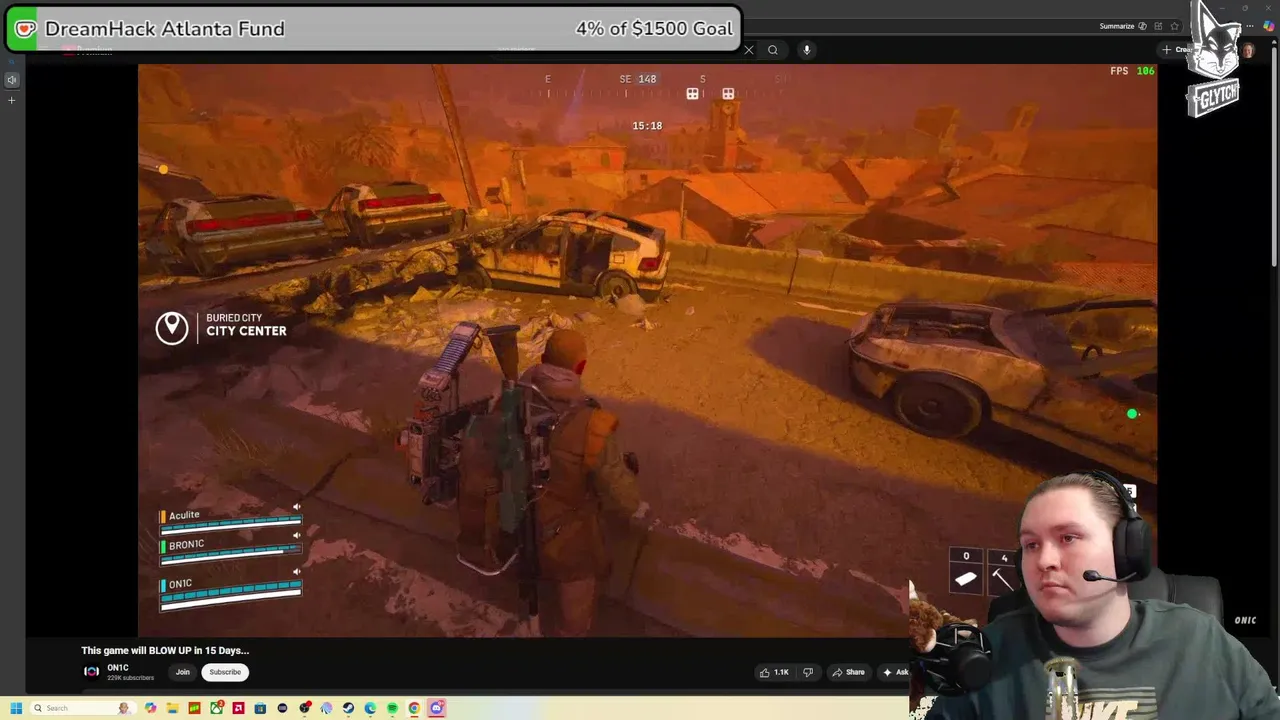Open browser settings and more menu
The height and width of the screenshot is (720, 1280).
[1250, 26]
